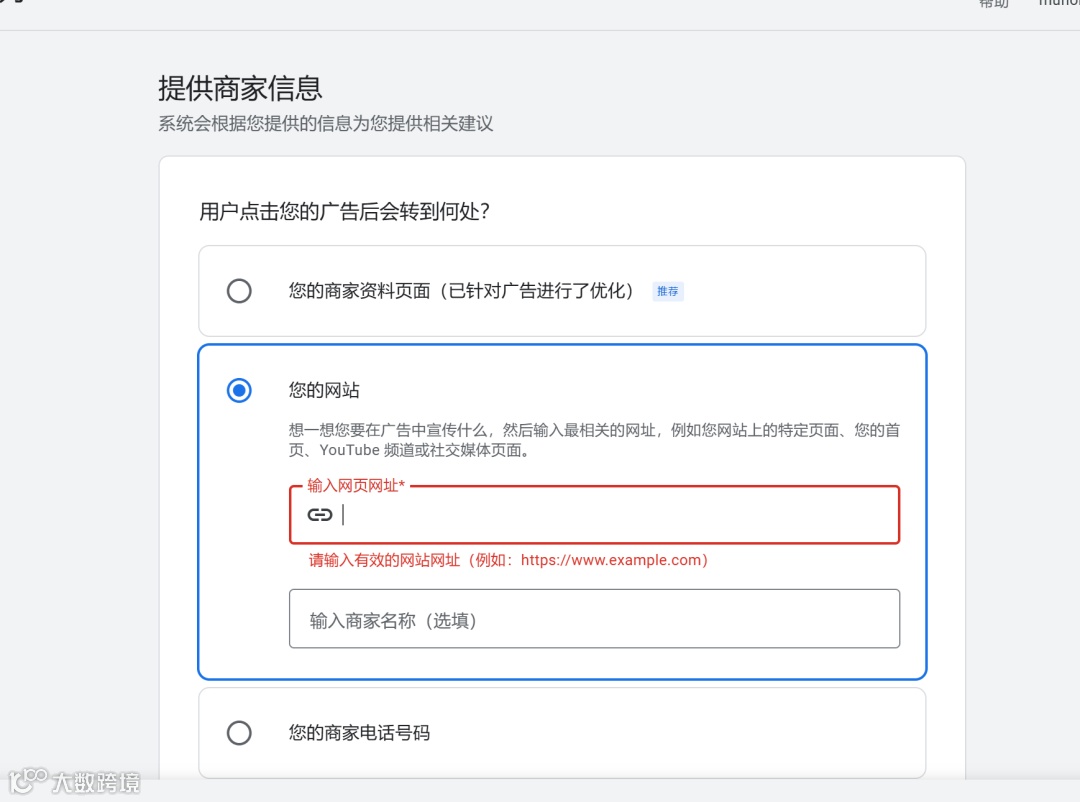This screenshot has height=802, width=1080.
Task: Click the 用户点击您的广告后会转到何处 question text
Action: 344,211
